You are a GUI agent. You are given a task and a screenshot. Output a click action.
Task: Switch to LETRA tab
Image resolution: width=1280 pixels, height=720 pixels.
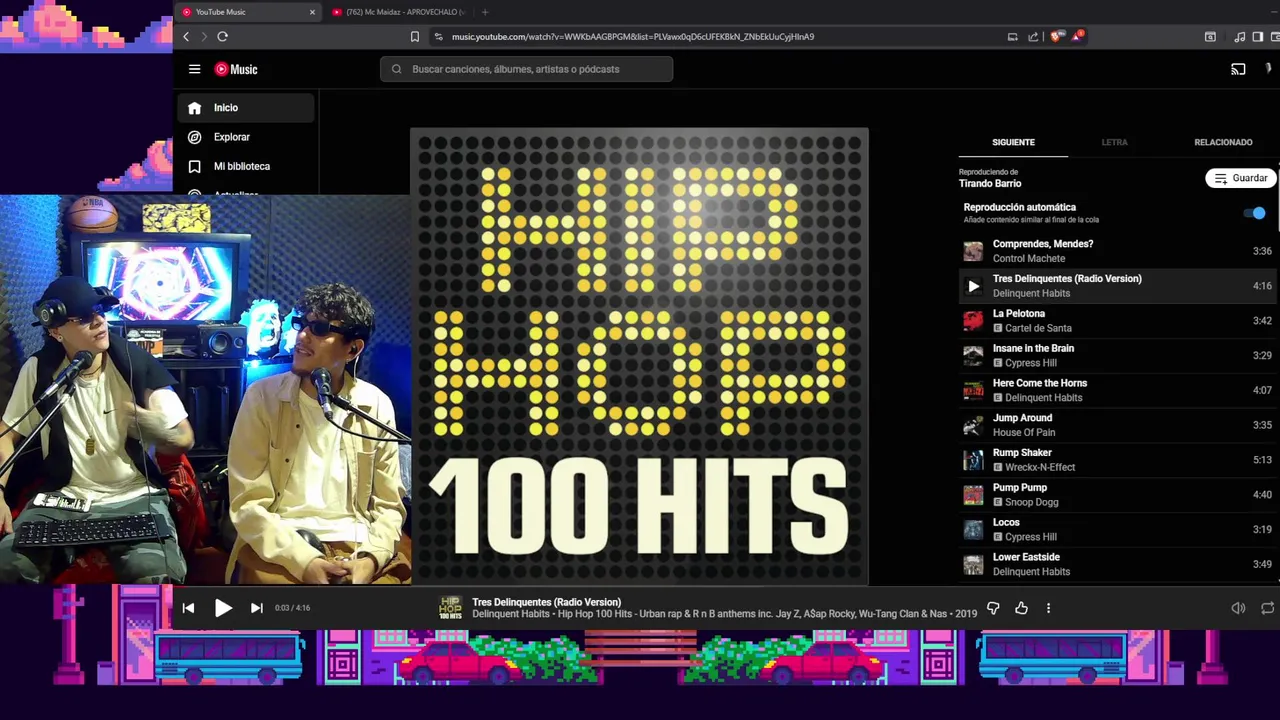1114,142
